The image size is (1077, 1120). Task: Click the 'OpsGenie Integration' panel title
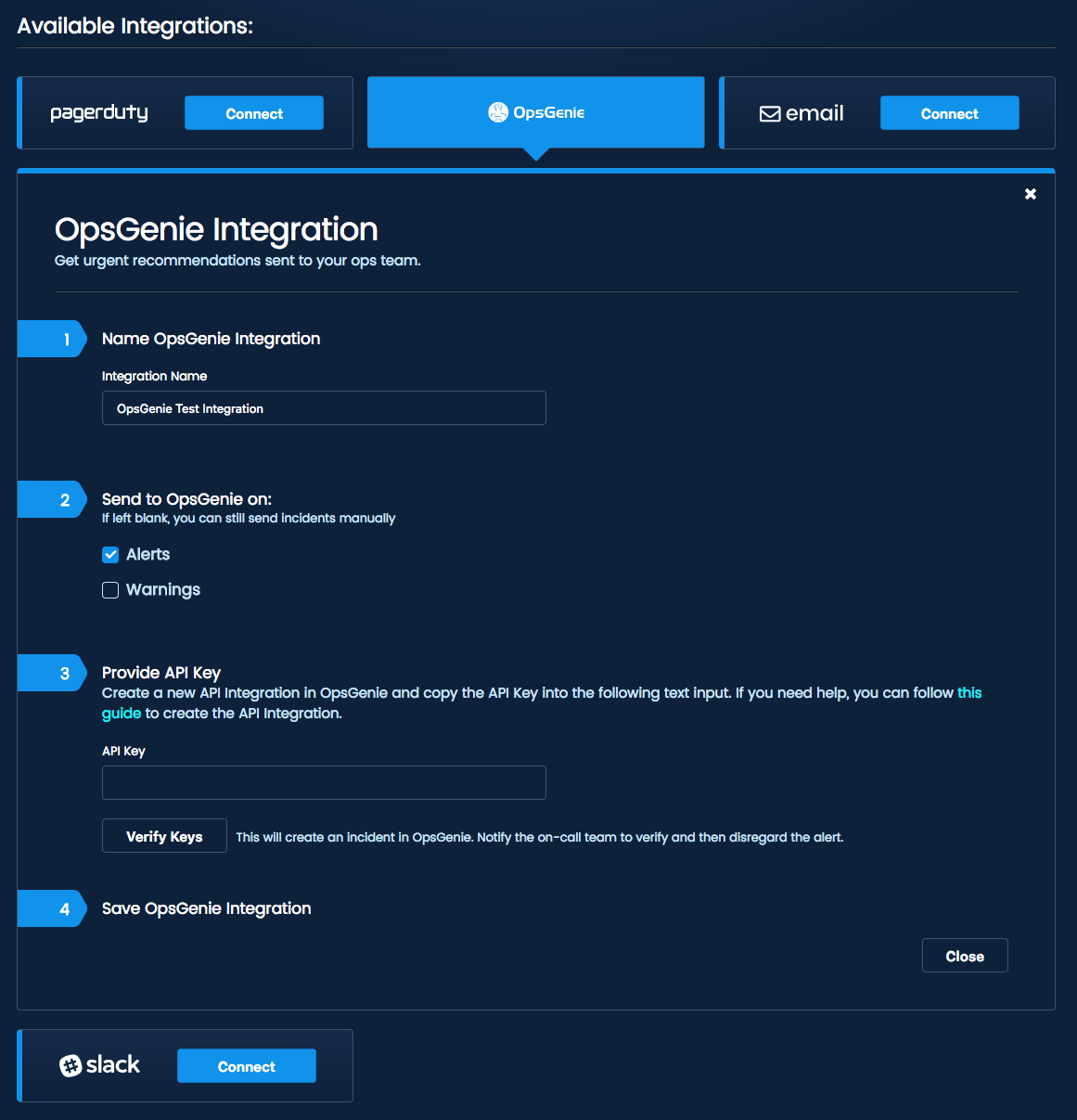(216, 229)
